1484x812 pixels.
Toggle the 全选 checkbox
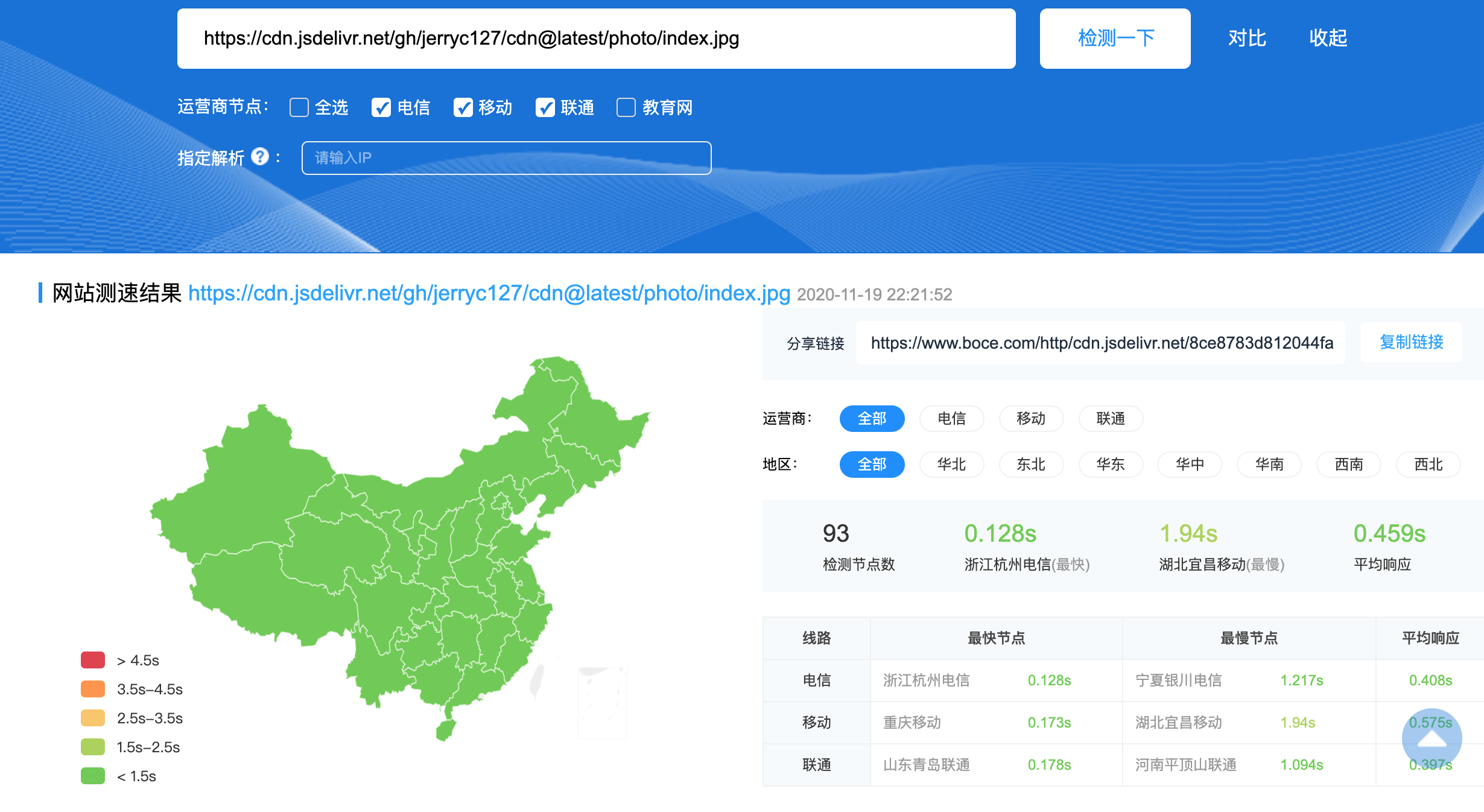[x=299, y=107]
